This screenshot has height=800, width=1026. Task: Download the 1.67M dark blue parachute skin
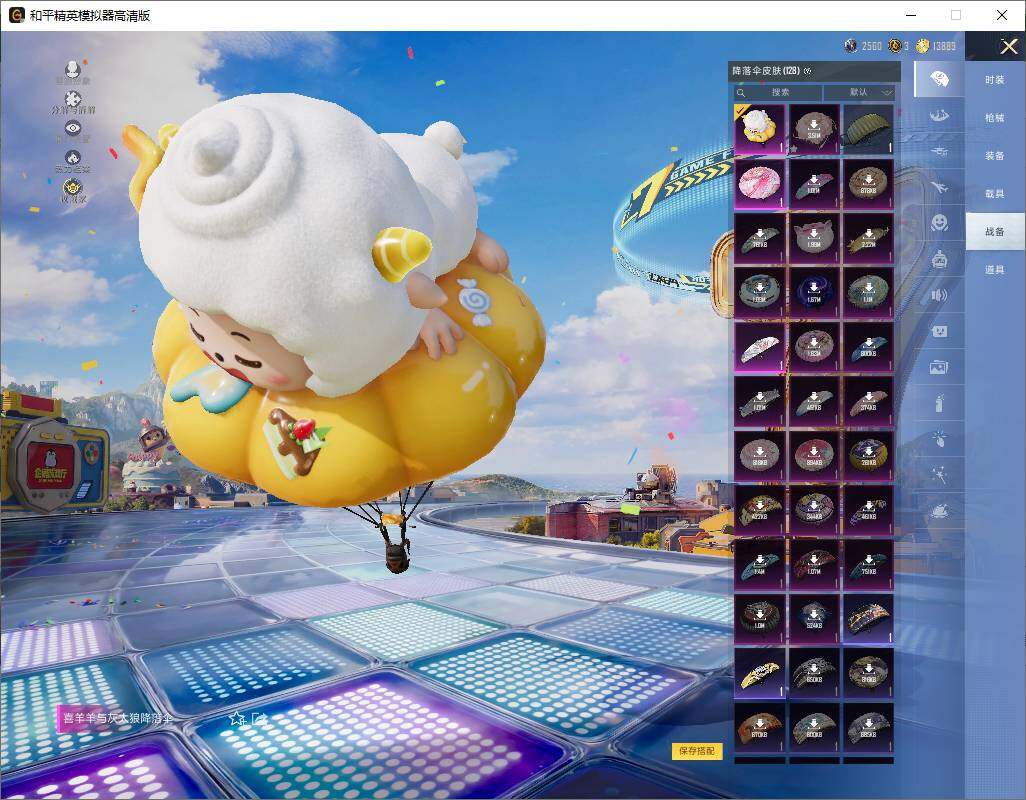click(813, 292)
